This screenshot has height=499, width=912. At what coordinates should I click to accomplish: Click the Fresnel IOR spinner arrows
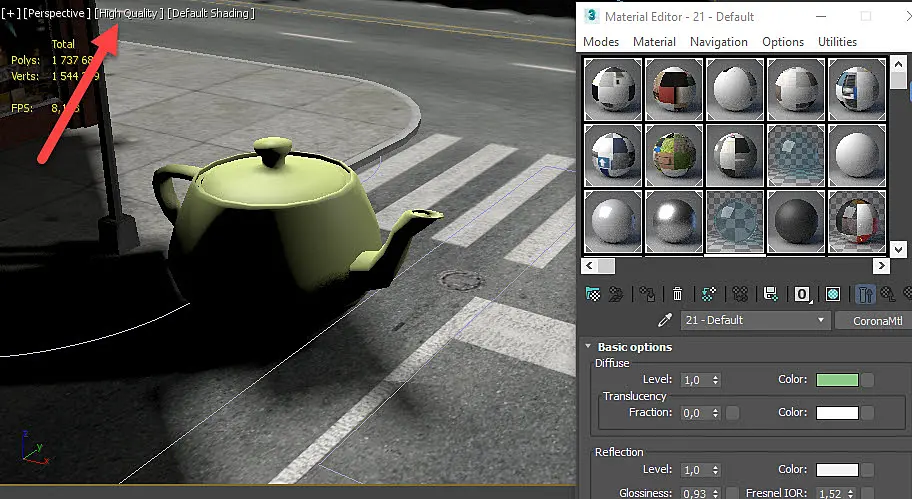[x=850, y=493]
